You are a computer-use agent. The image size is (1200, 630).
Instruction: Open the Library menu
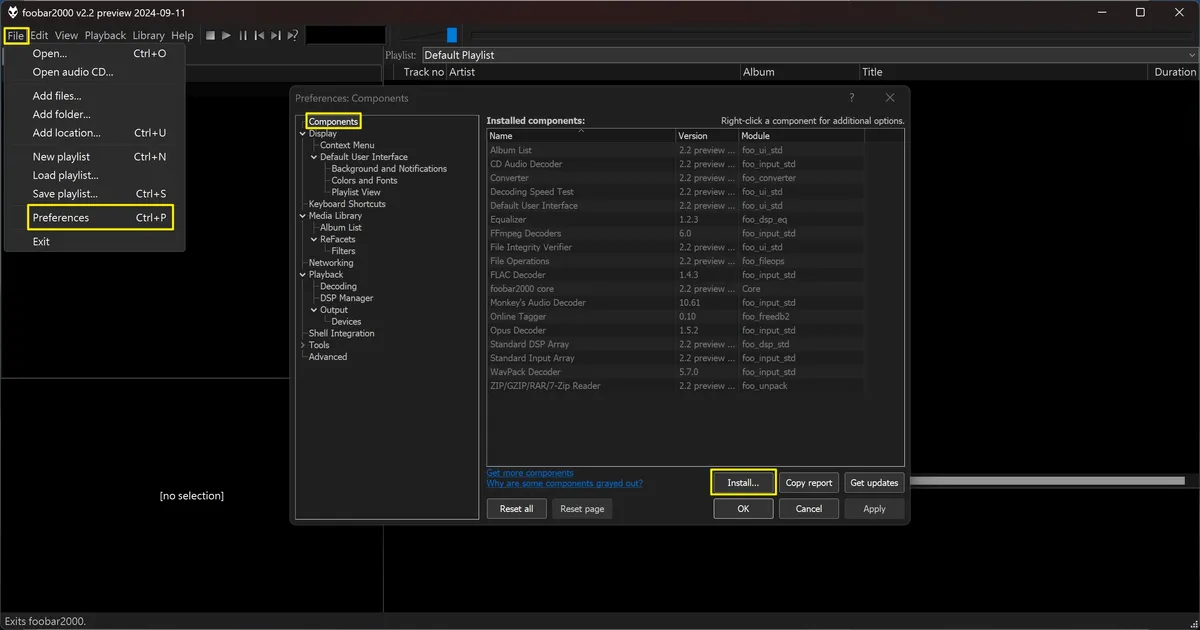(x=148, y=35)
